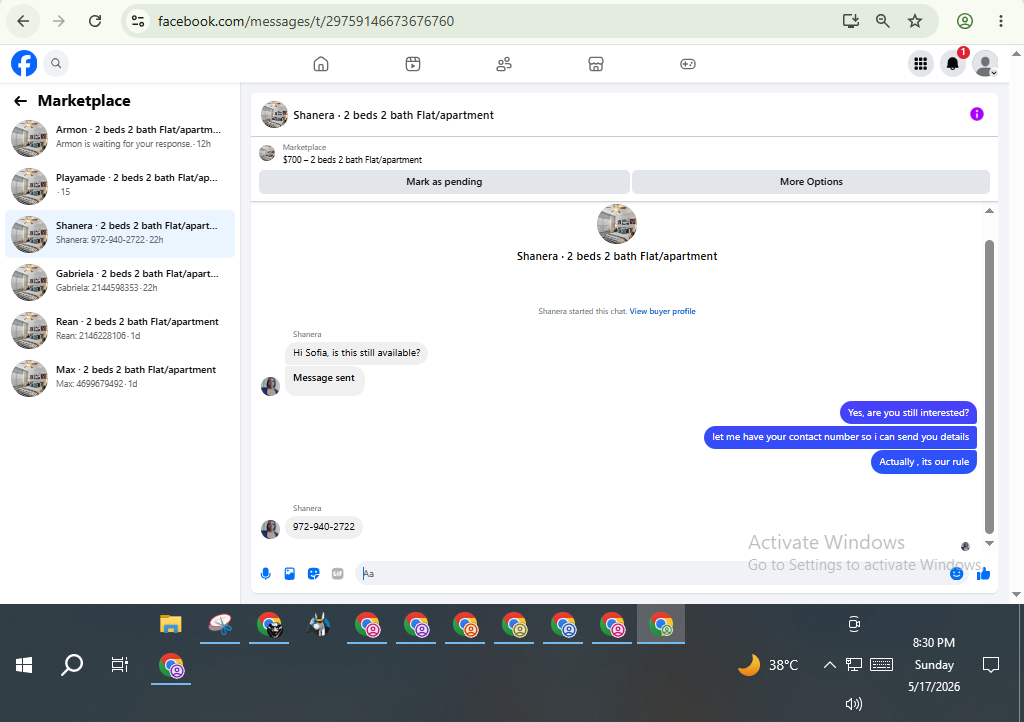Image resolution: width=1024 pixels, height=722 pixels.
Task: Open View buyer profile link
Action: coord(662,311)
